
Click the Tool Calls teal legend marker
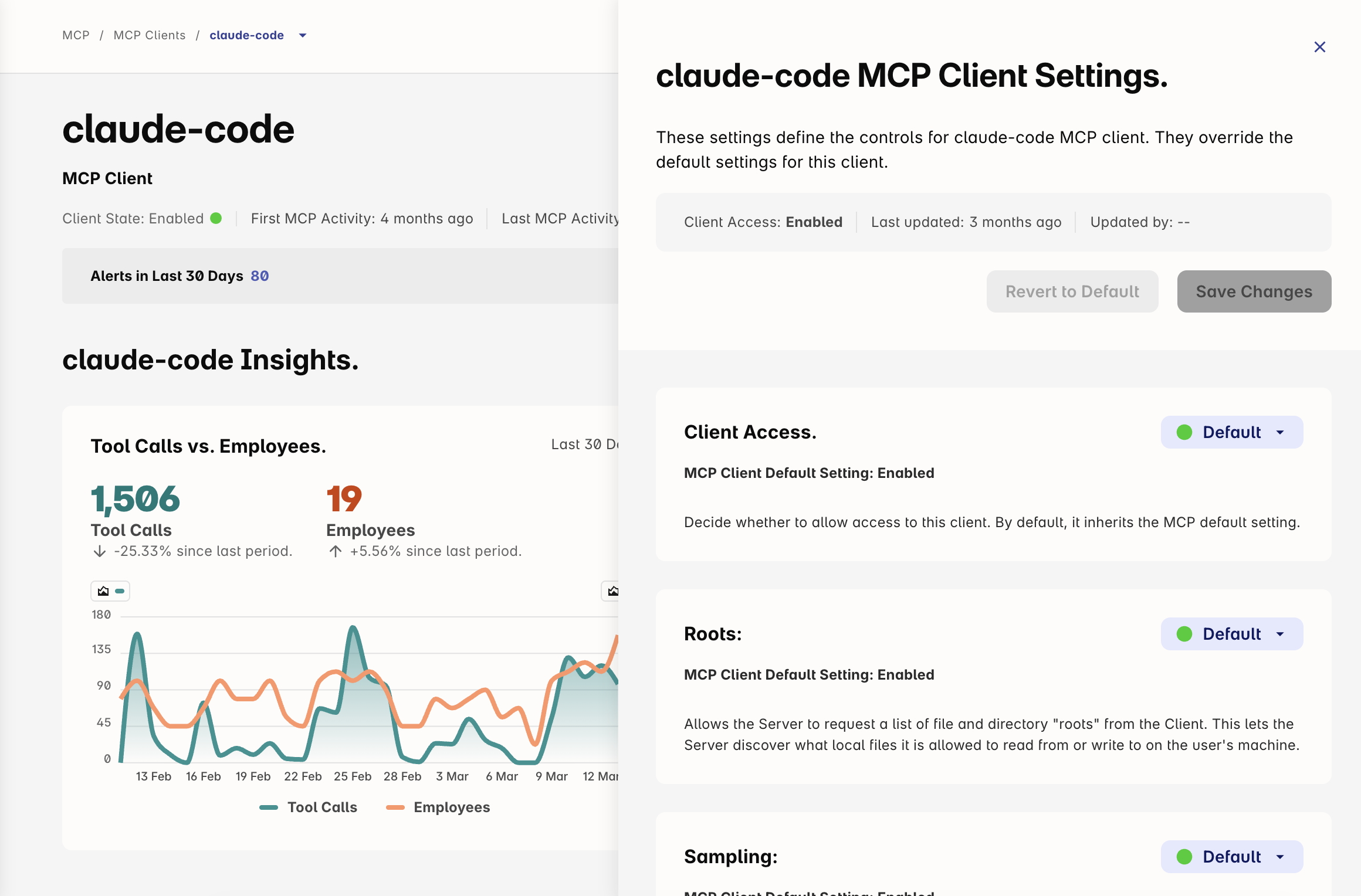tap(269, 807)
